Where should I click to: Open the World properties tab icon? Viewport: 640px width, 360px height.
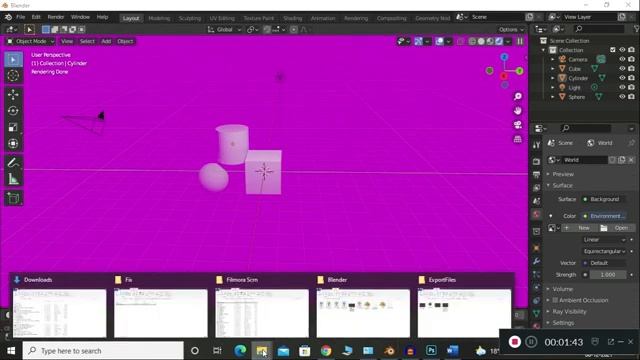coord(536,215)
